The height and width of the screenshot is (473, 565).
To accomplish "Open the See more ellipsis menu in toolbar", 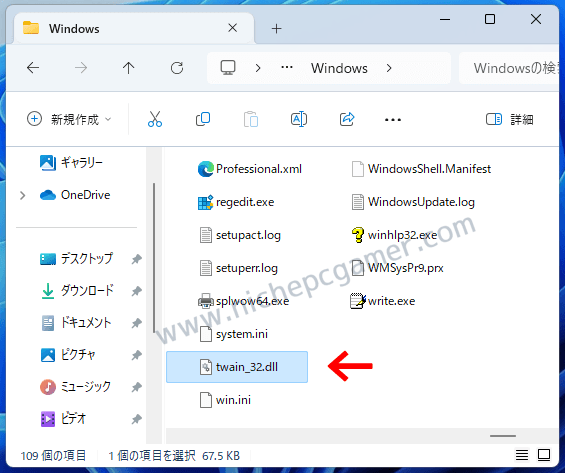I will [x=393, y=120].
